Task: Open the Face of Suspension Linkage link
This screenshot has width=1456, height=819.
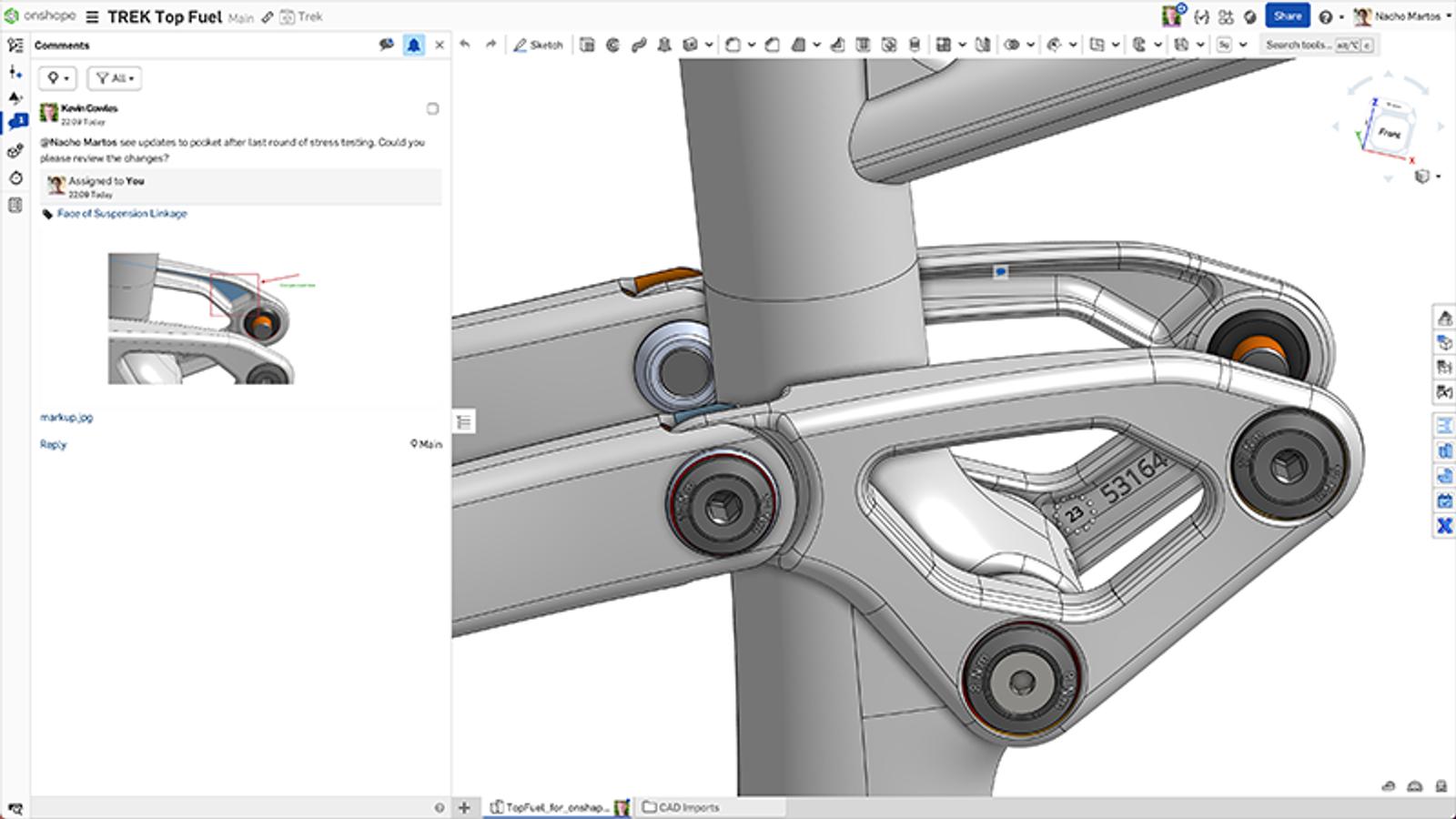Action: click(x=122, y=214)
